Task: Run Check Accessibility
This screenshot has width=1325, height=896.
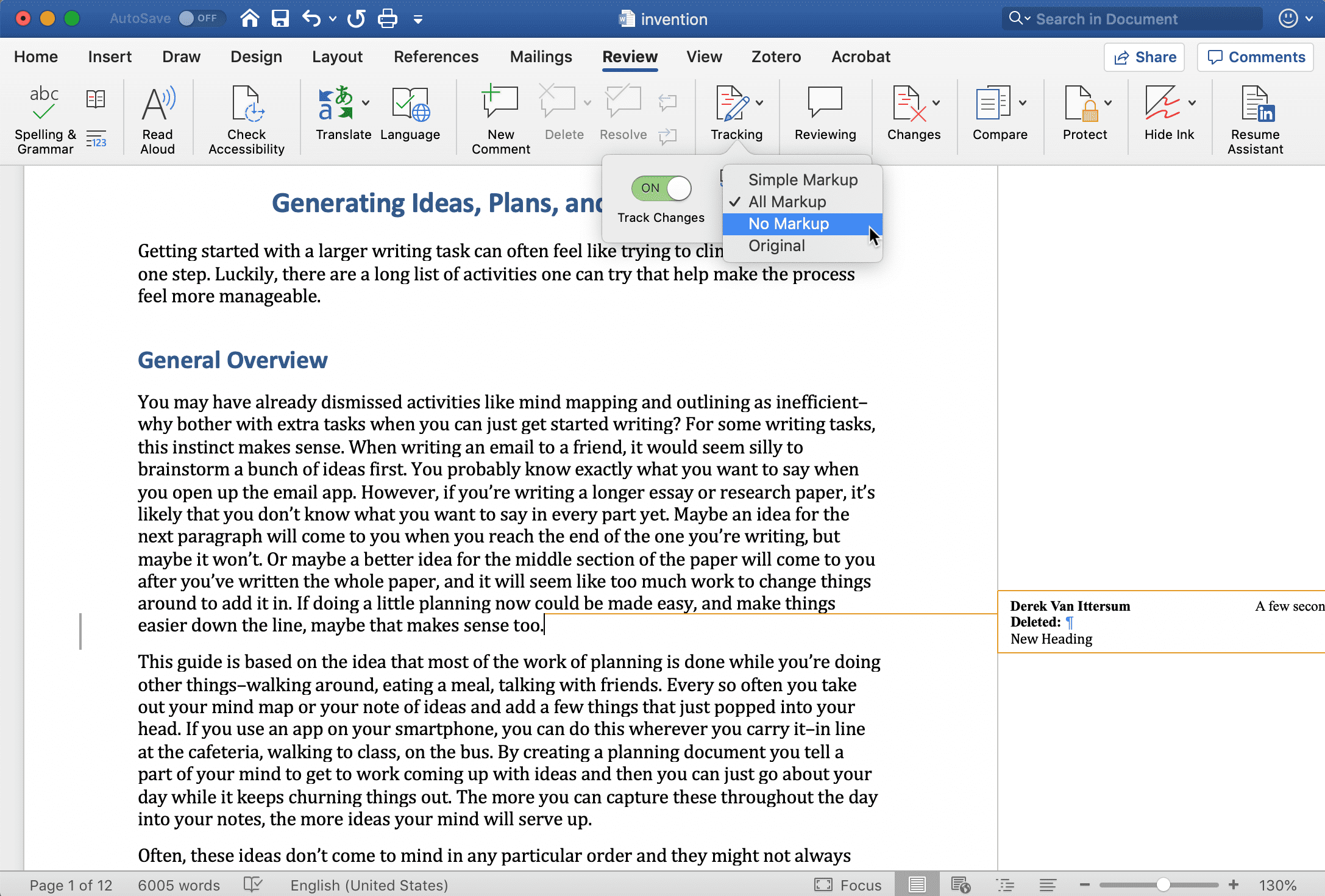Action: pyautogui.click(x=246, y=120)
